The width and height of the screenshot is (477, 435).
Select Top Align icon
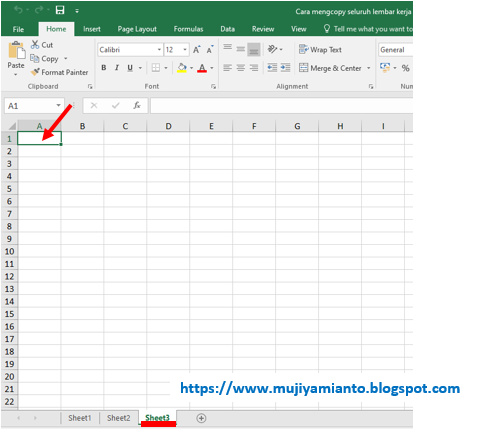tap(228, 48)
